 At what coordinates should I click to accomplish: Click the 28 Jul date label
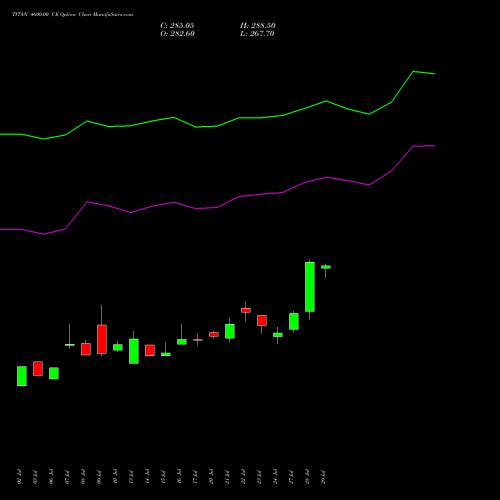click(x=307, y=477)
